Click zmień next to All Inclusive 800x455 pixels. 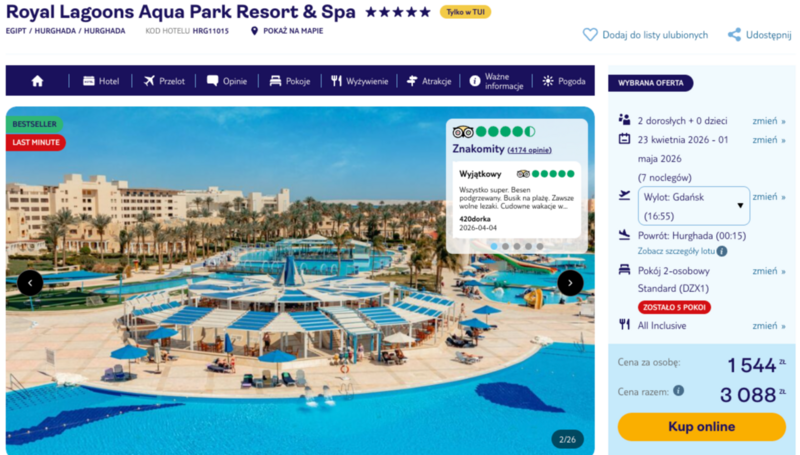[768, 325]
